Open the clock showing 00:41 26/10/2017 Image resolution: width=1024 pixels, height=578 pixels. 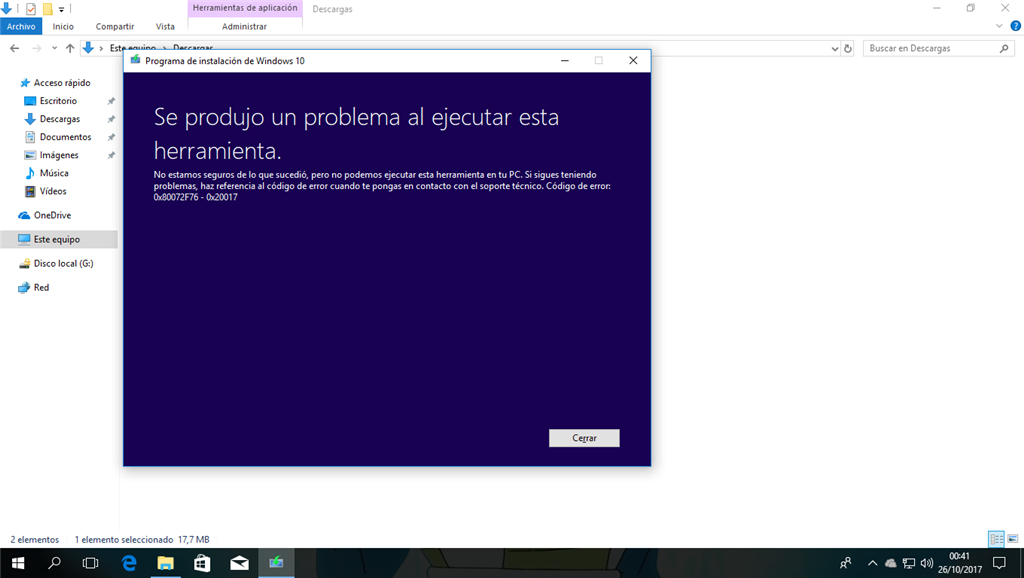click(x=959, y=562)
